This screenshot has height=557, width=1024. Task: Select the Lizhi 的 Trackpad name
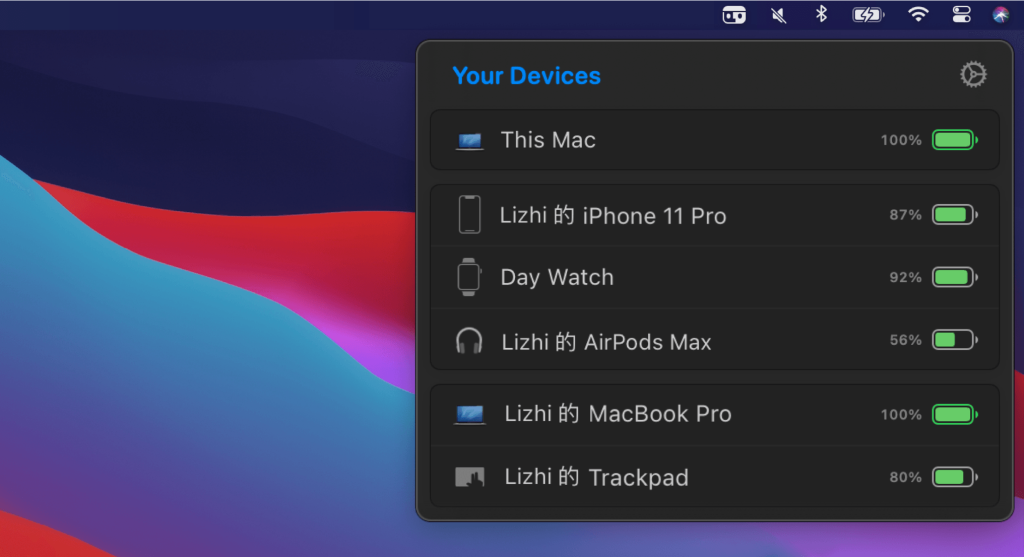tap(596, 477)
